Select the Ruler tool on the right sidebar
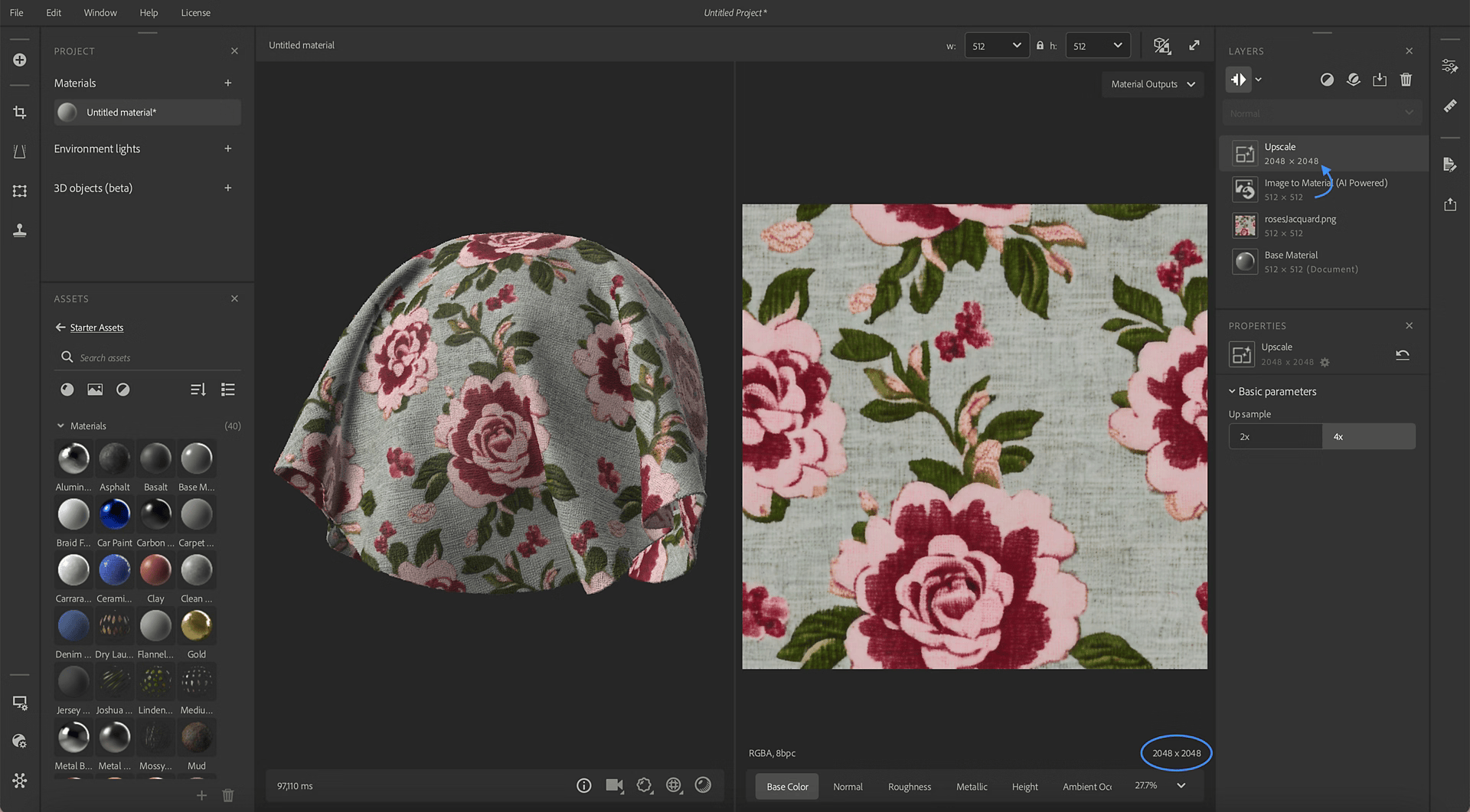This screenshot has width=1470, height=812. click(x=1449, y=106)
